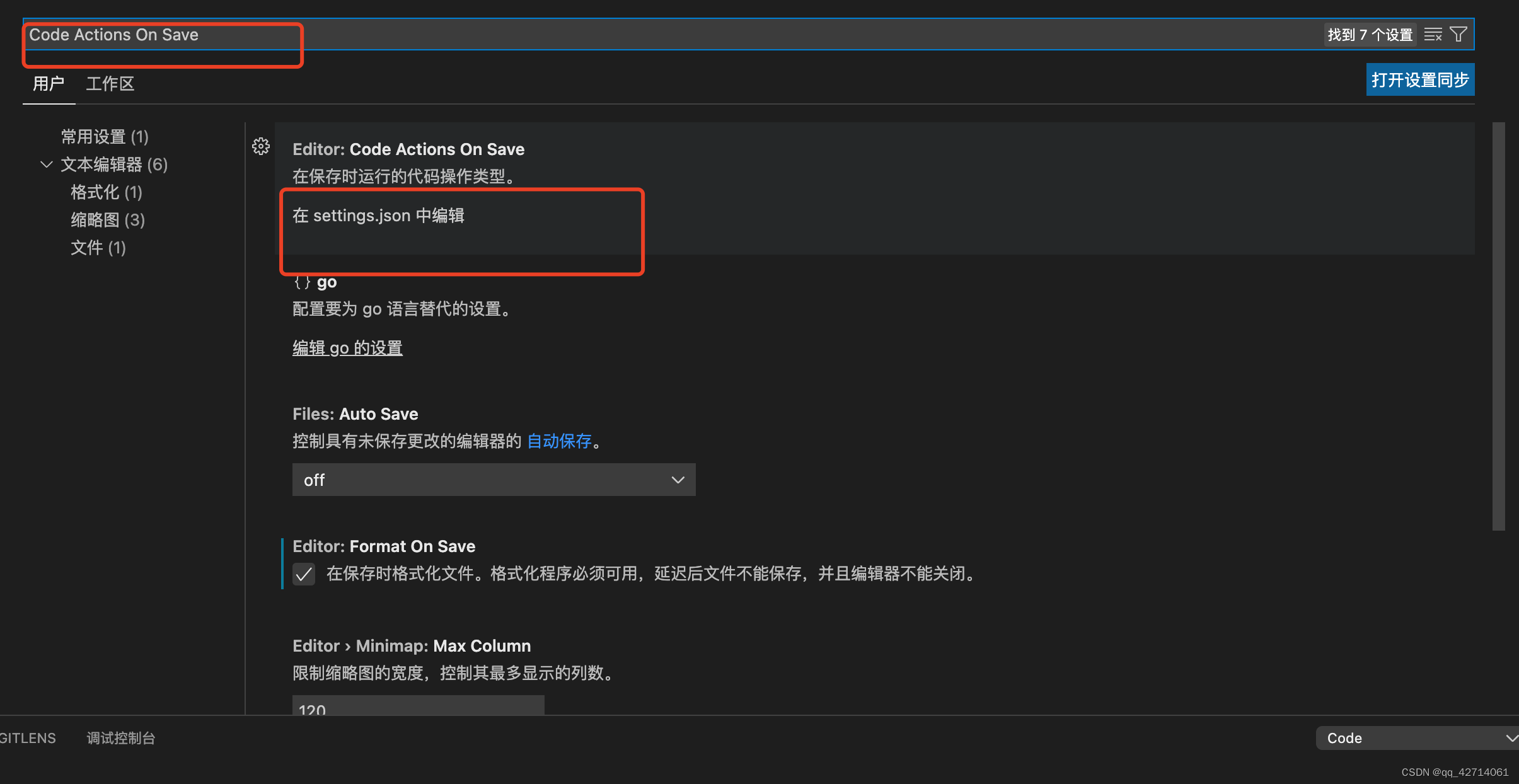Click the settings list scrollbar
The image size is (1519, 784).
(1499, 326)
